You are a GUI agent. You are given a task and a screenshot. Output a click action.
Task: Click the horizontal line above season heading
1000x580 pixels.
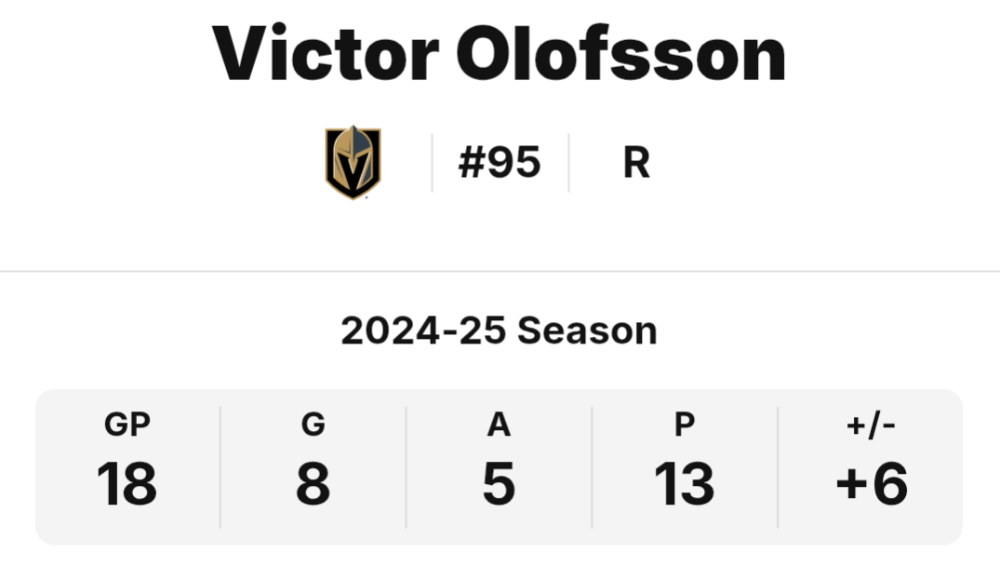(x=500, y=271)
